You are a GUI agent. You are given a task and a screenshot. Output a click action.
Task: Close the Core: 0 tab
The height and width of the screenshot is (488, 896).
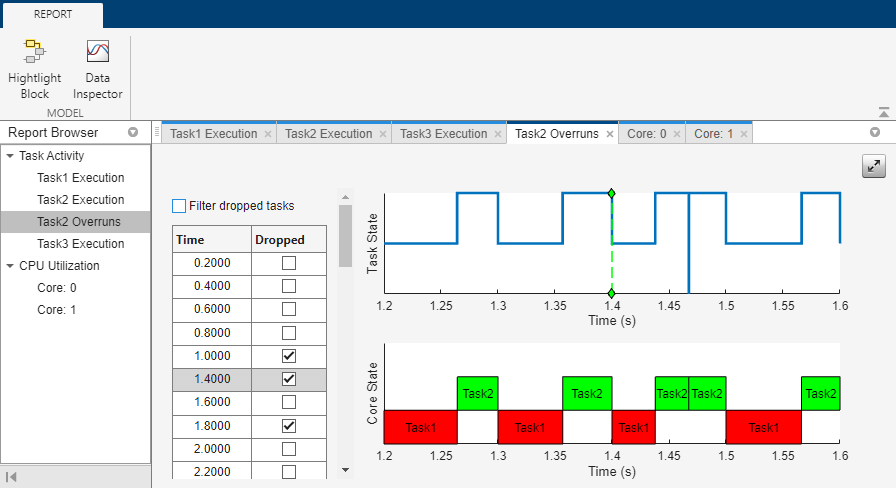[677, 134]
